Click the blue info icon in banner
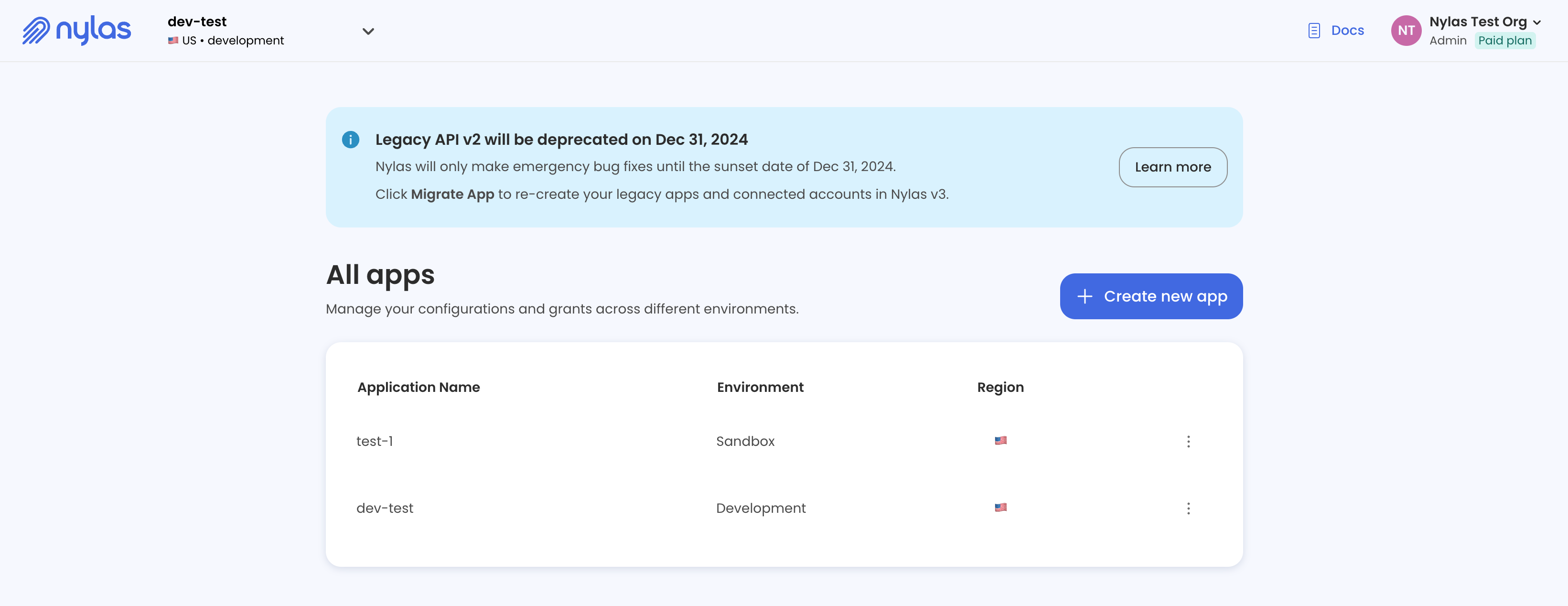1568x606 pixels. 351,140
